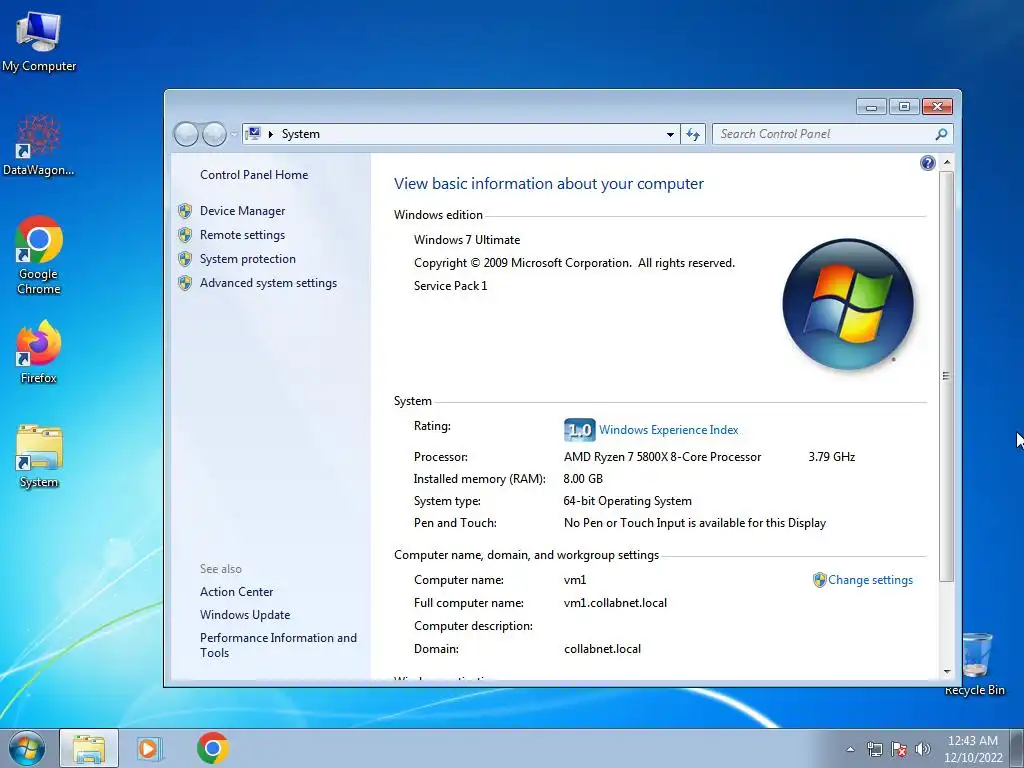Click the address bar refresh button

pos(693,134)
